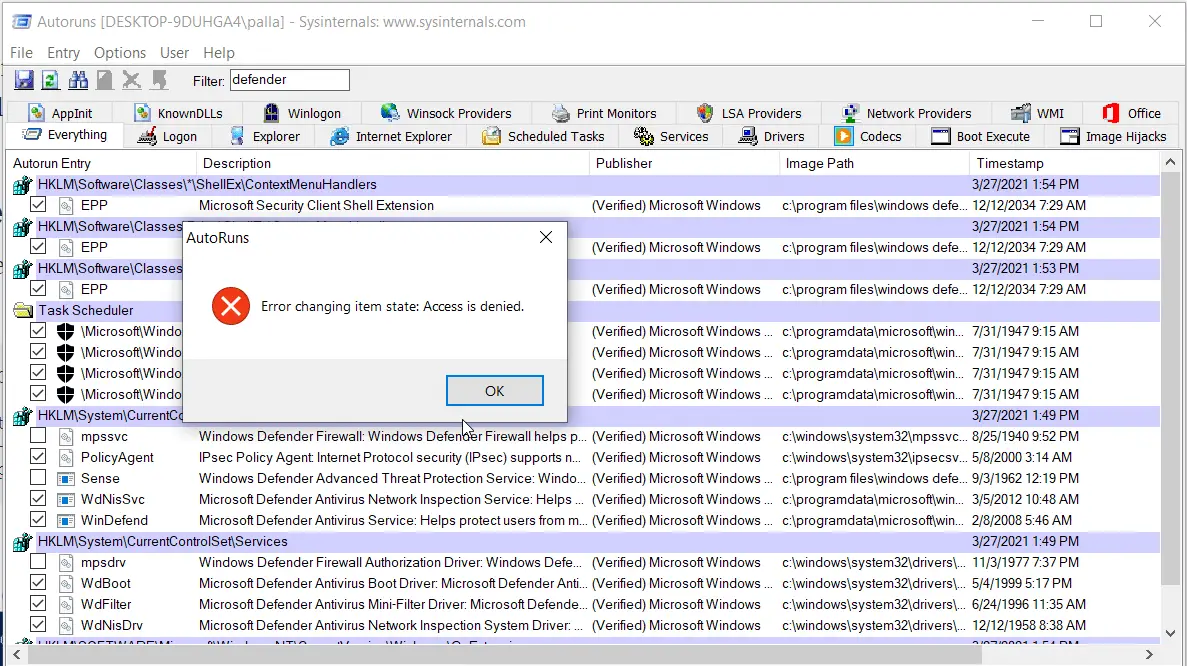Select the Everything tab
The height and width of the screenshot is (666, 1187).
click(65, 135)
